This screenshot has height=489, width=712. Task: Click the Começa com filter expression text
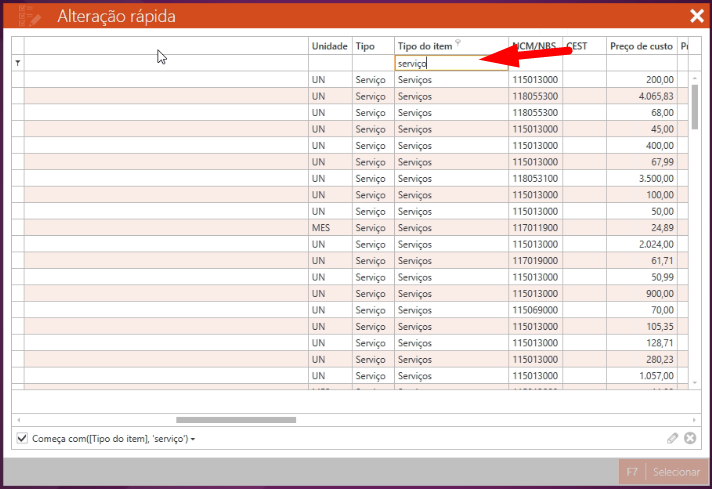tap(110, 438)
